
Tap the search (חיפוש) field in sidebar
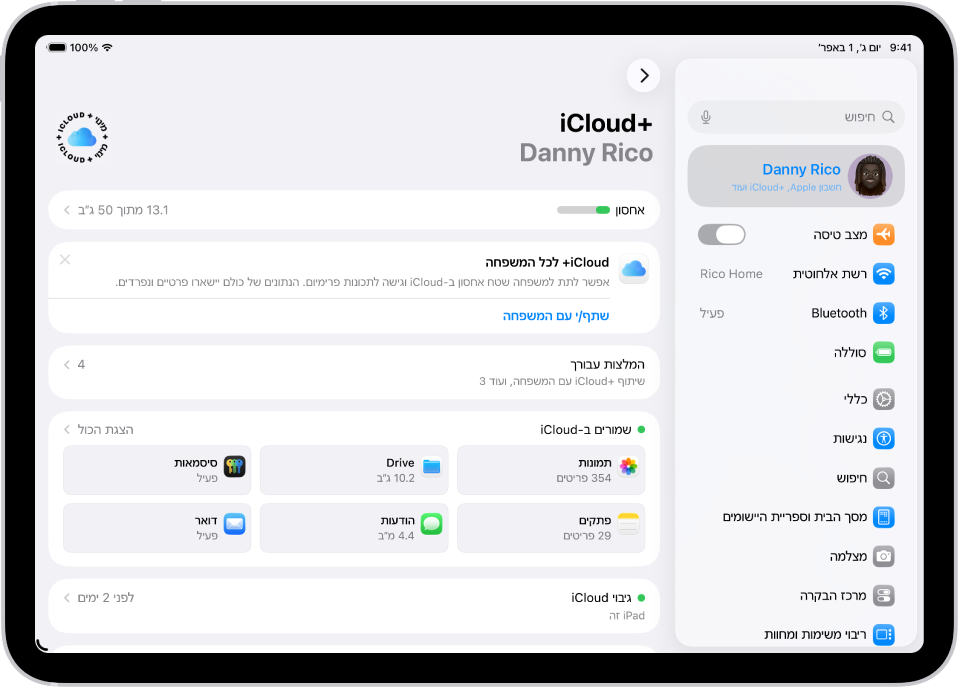point(795,117)
